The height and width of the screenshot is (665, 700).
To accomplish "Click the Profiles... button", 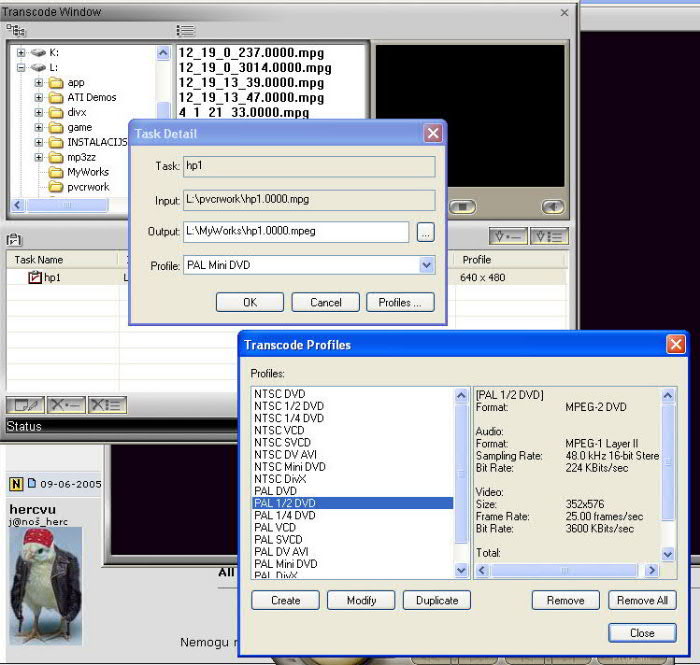I will [x=400, y=302].
